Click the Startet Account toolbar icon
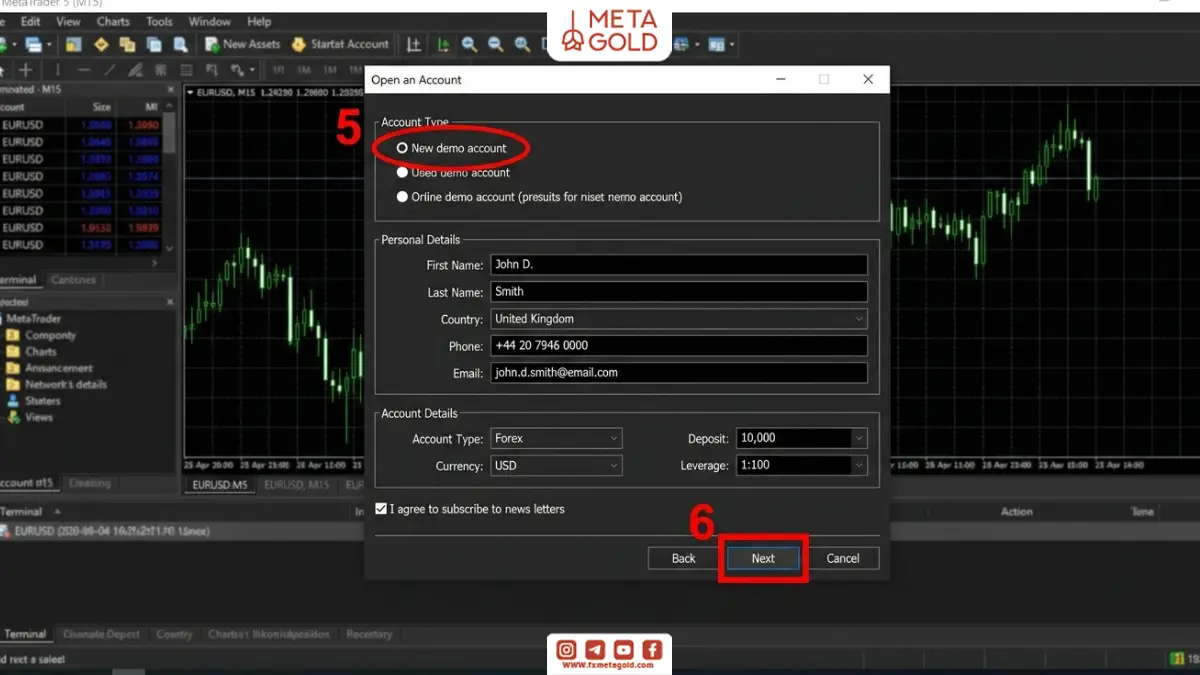Viewport: 1200px width, 675px height. (x=298, y=44)
